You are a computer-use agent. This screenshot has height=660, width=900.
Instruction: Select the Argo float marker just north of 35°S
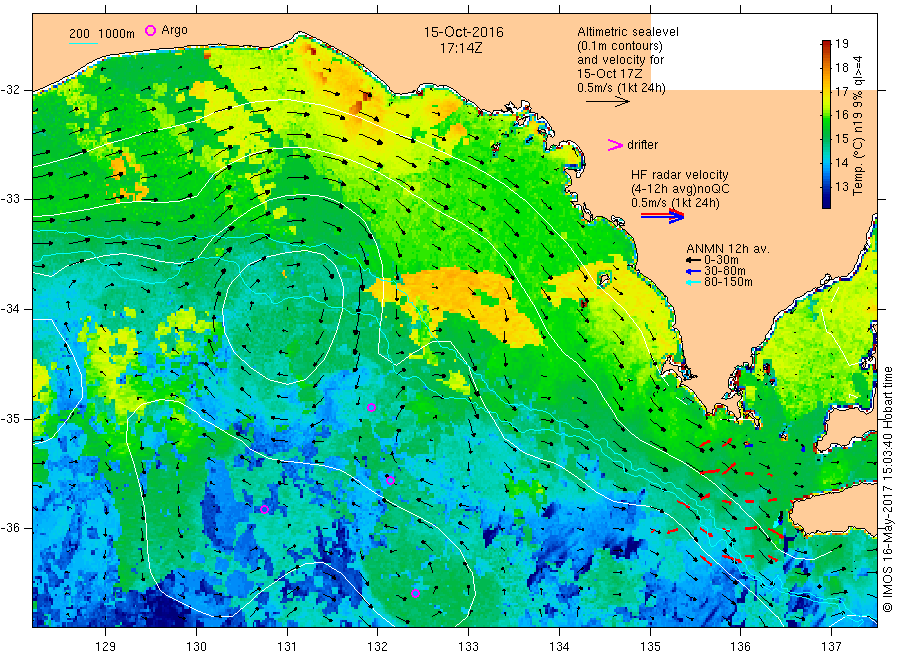tap(371, 407)
